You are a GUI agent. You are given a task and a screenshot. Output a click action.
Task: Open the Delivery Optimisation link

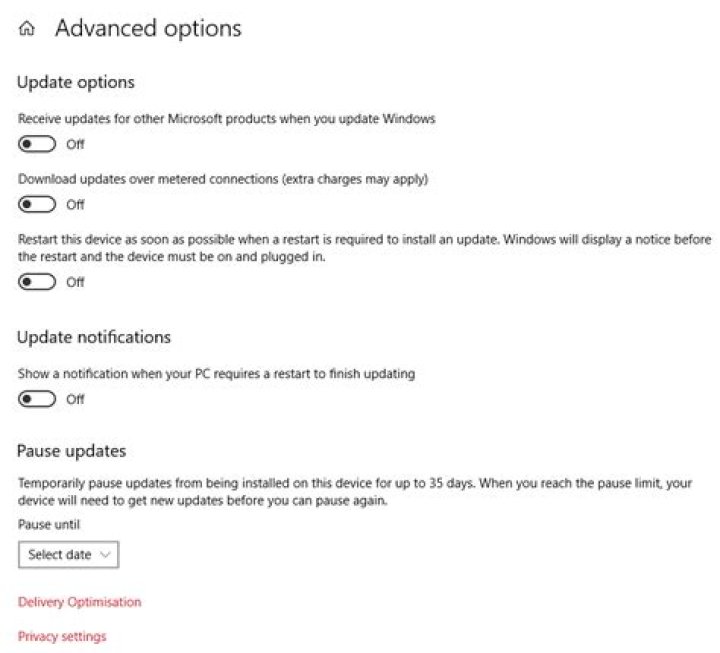click(80, 602)
